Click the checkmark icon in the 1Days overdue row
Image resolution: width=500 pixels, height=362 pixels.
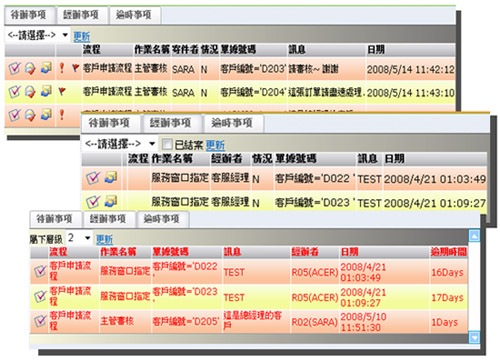40,321
